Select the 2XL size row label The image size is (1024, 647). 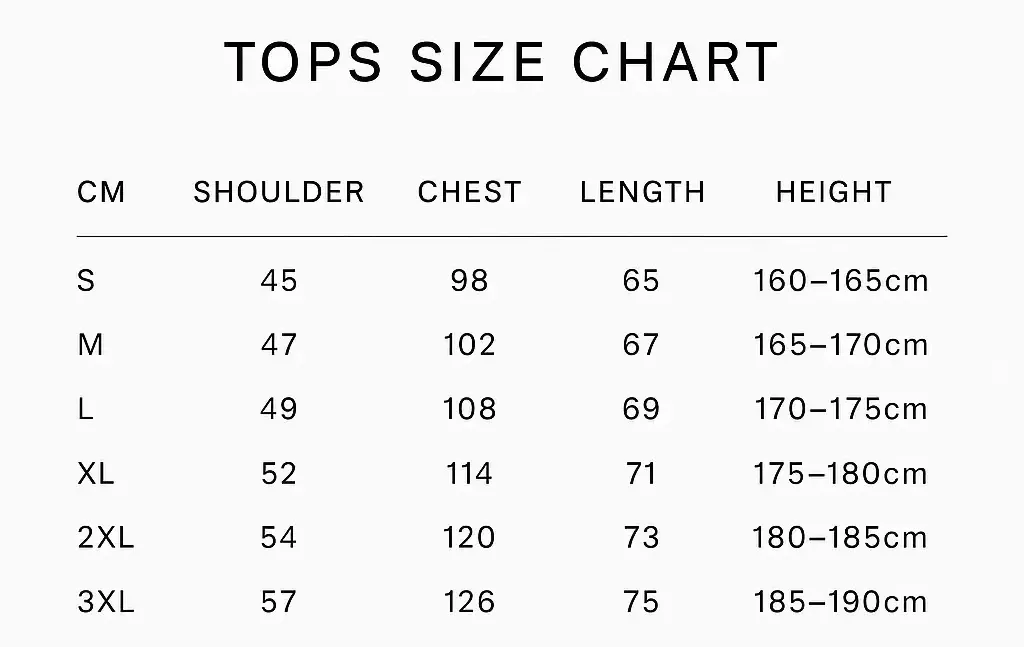(105, 537)
